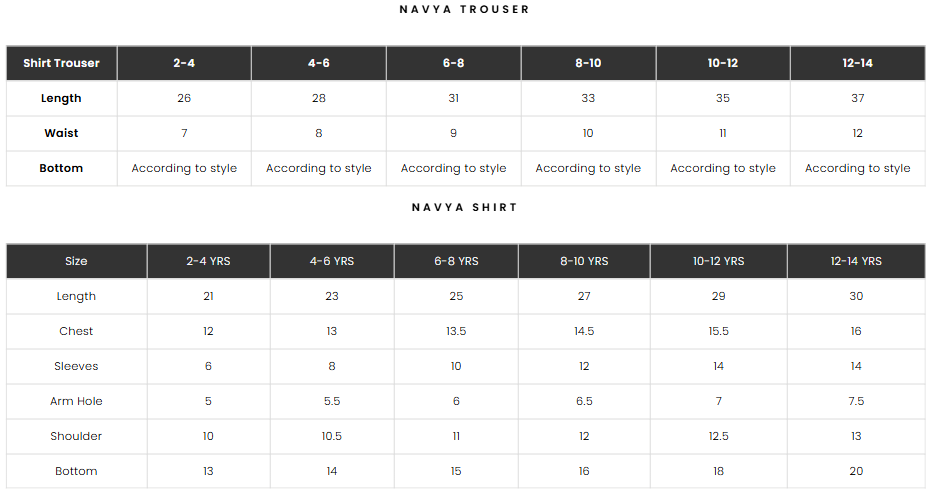The width and height of the screenshot is (934, 498).
Task: Click the shirt Size header cell
Action: [76, 261]
